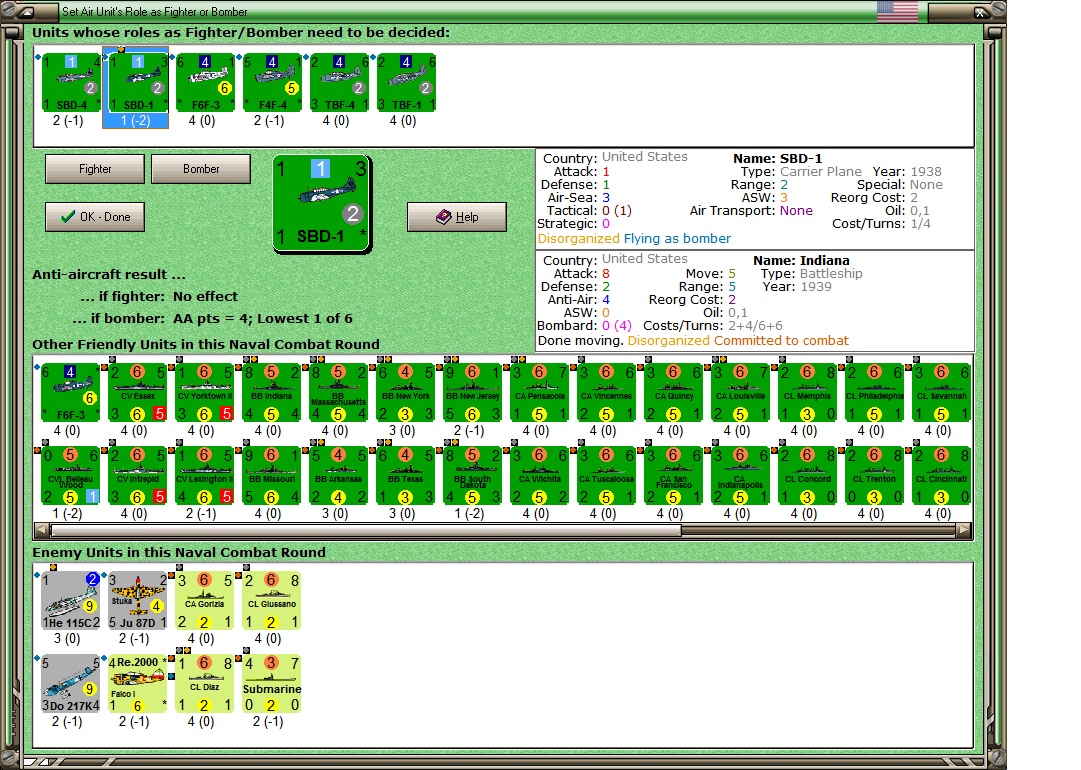
Task: Click CA Quincy cruiser counter
Action: pos(673,393)
